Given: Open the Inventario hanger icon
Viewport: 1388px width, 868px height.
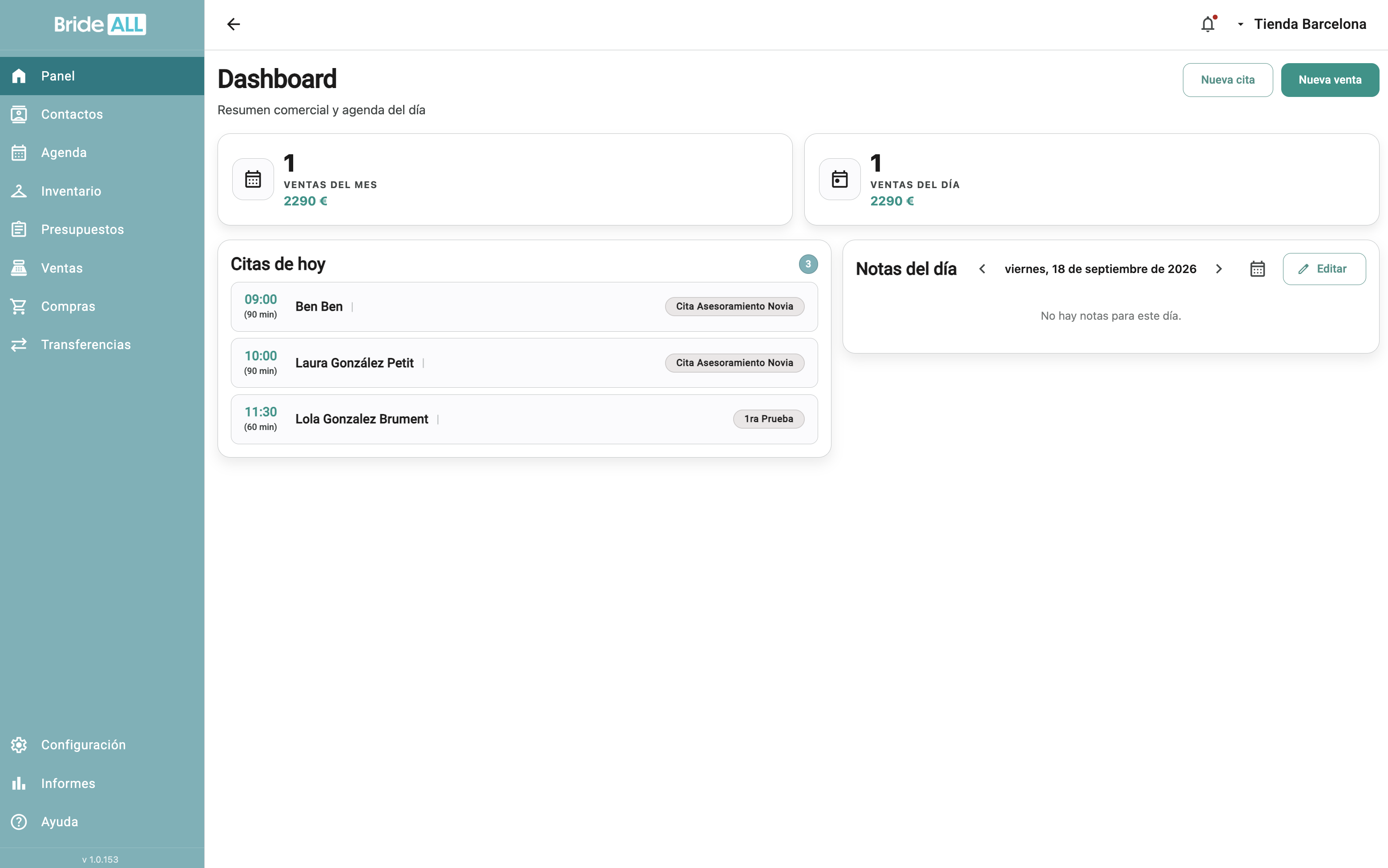Looking at the screenshot, I should pos(19,191).
